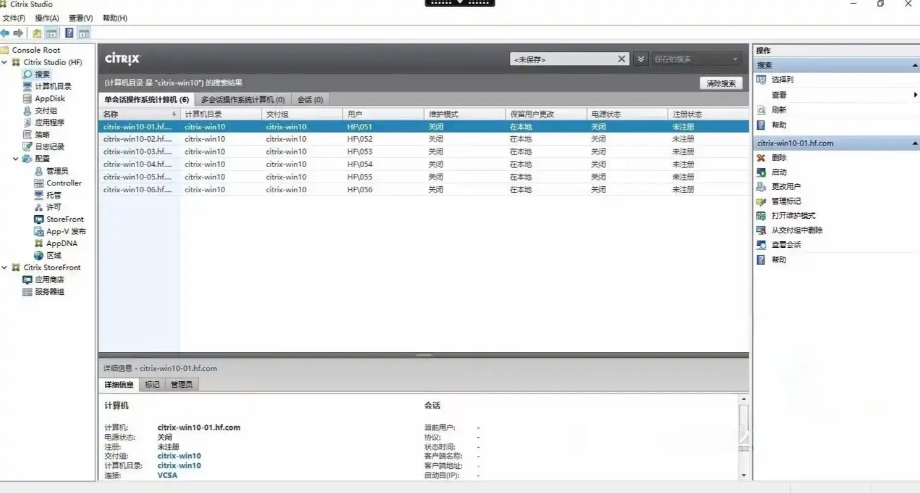This screenshot has height=493, width=920.
Task: Open the toolbar help question-mark icon
Action: [69, 33]
